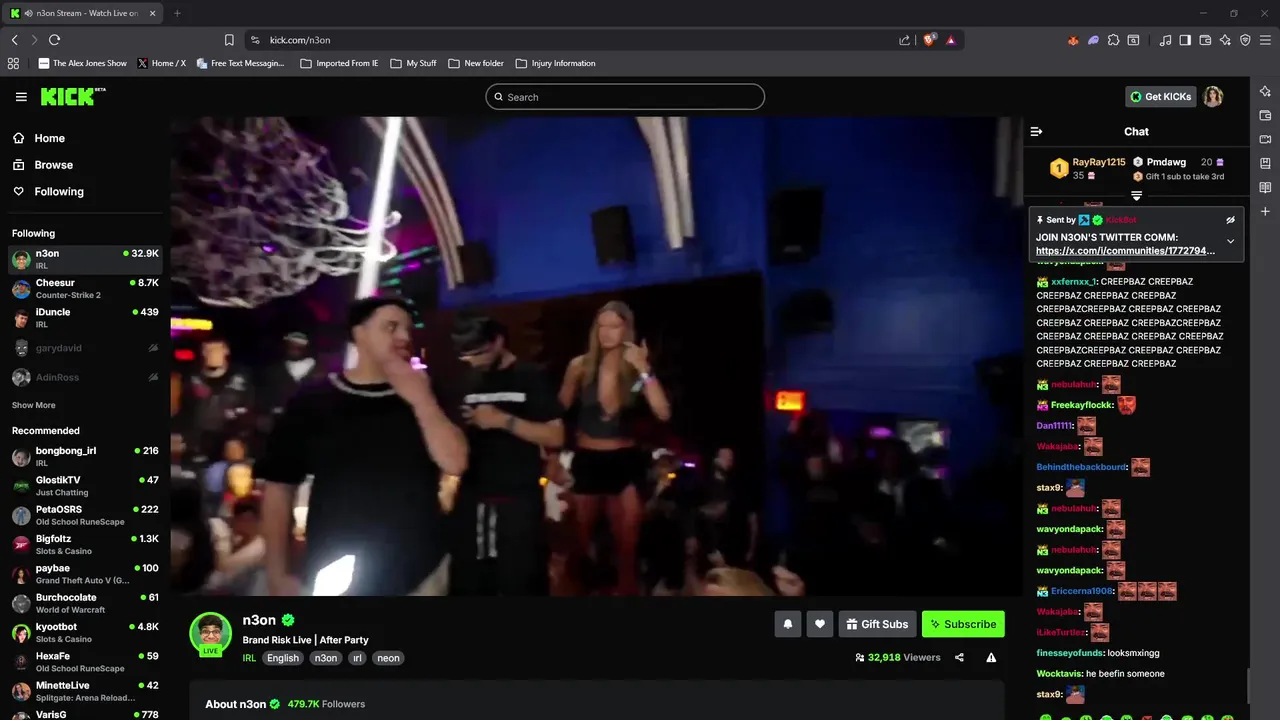Open the purple ghost extension
The image size is (1280, 720).
(1094, 40)
